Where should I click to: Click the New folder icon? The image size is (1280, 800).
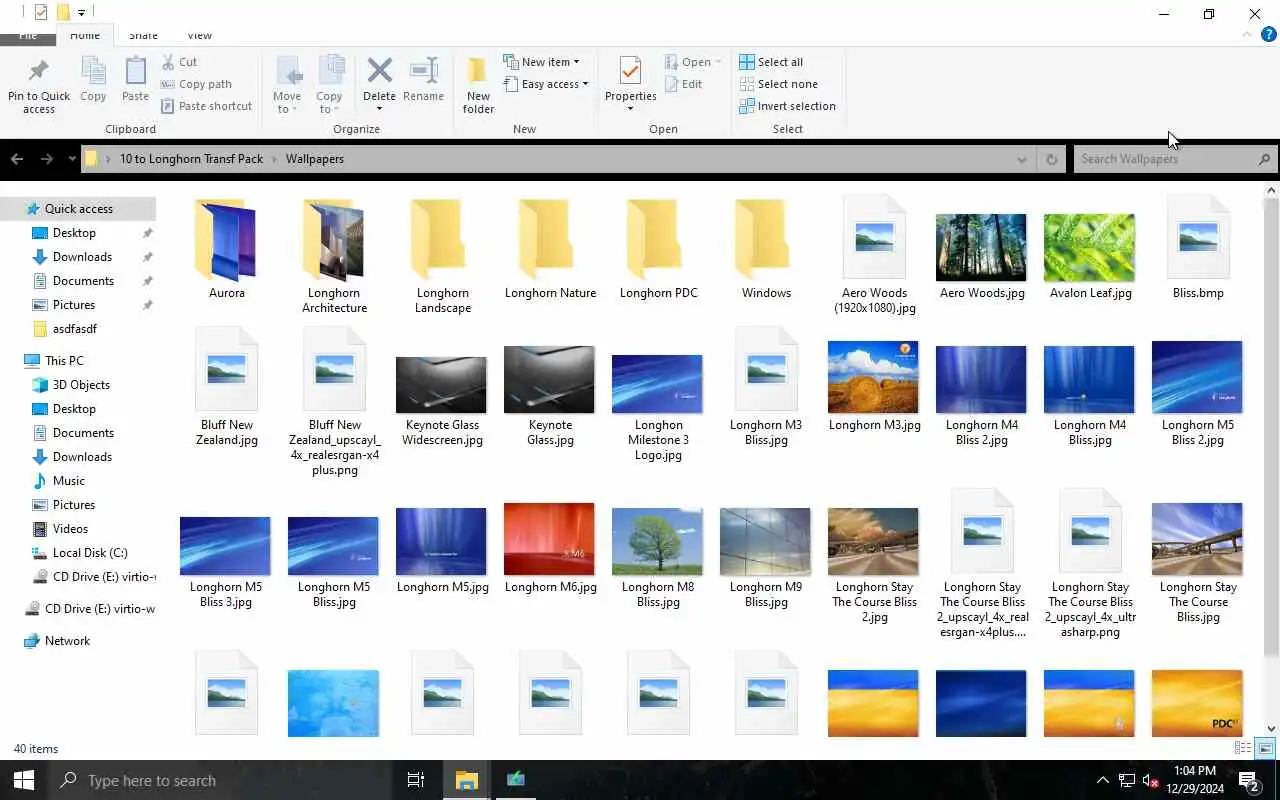(x=478, y=72)
